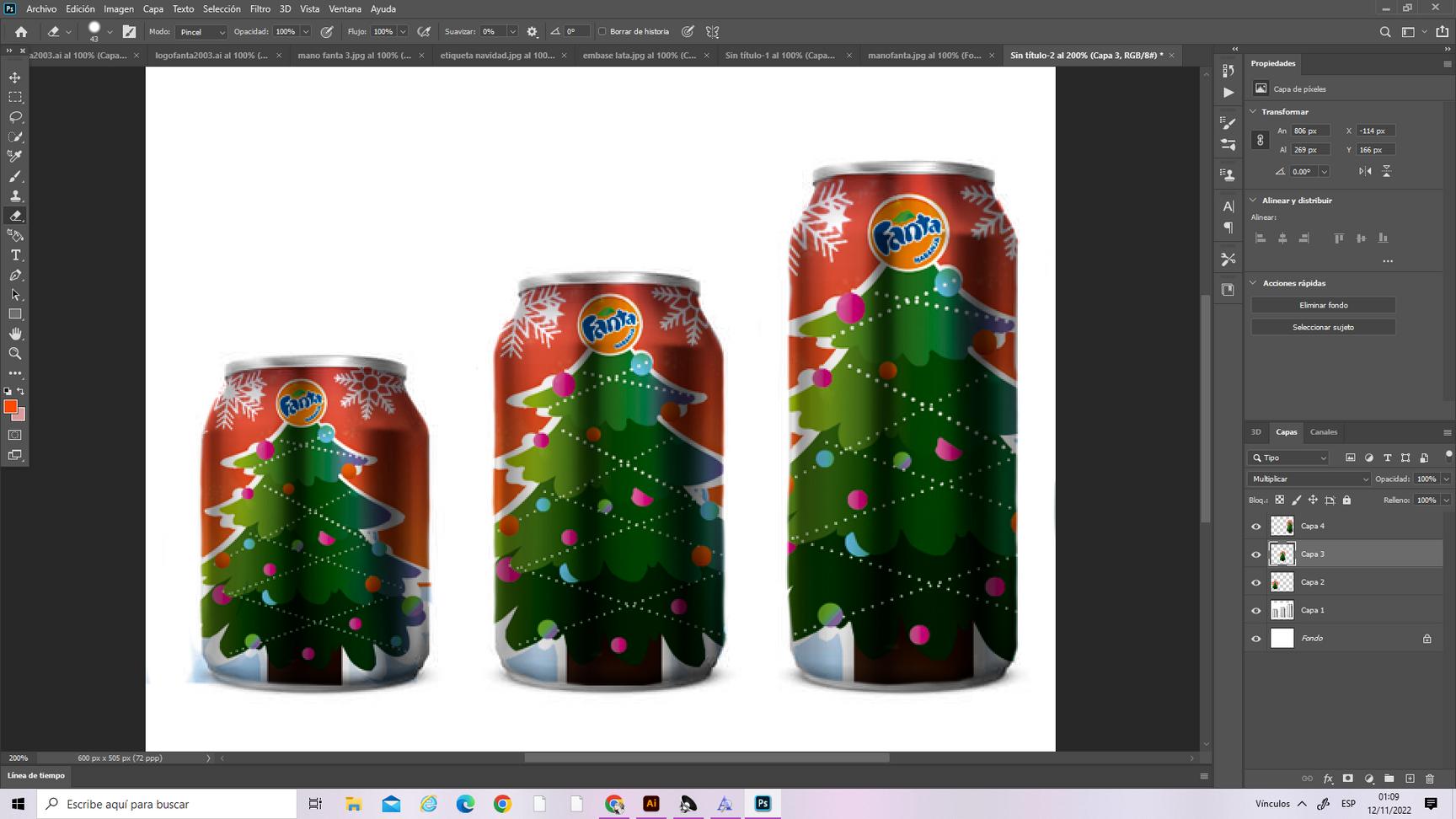Toggle lock transparent pixels
Viewport: 1456px width, 819px height.
pyautogui.click(x=1280, y=500)
